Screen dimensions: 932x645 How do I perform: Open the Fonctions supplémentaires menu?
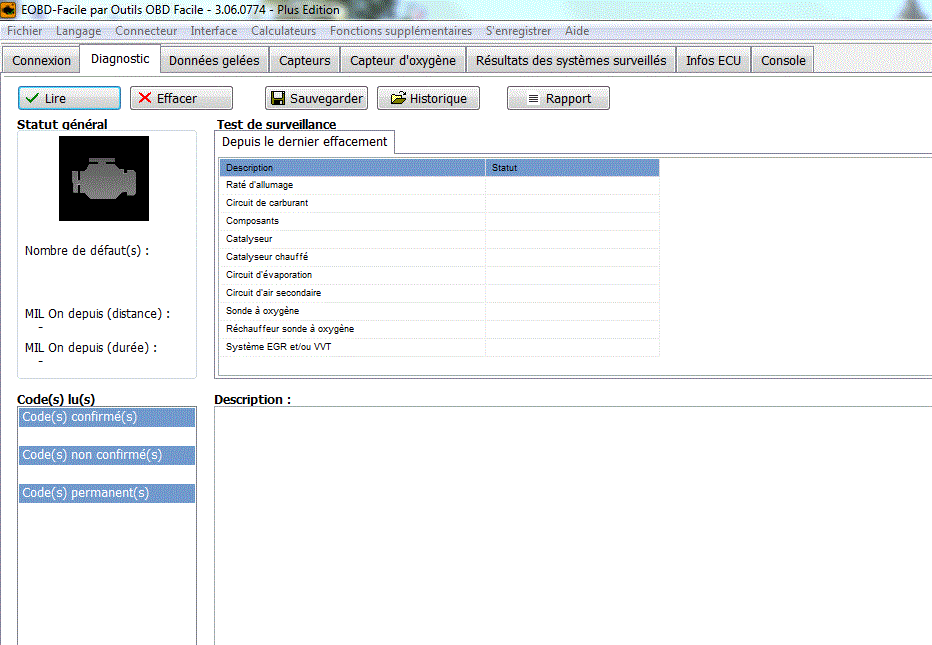click(400, 31)
